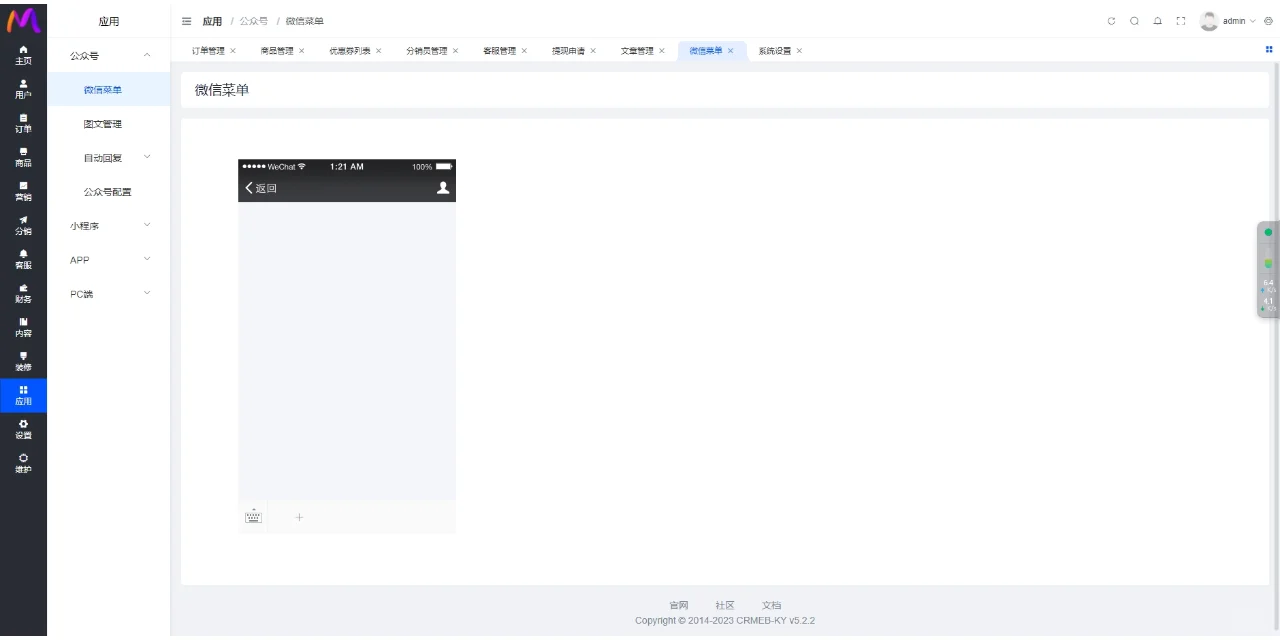Viewport: 1280px width, 640px height.
Task: Toggle fullscreen mode icon
Action: click(1181, 21)
